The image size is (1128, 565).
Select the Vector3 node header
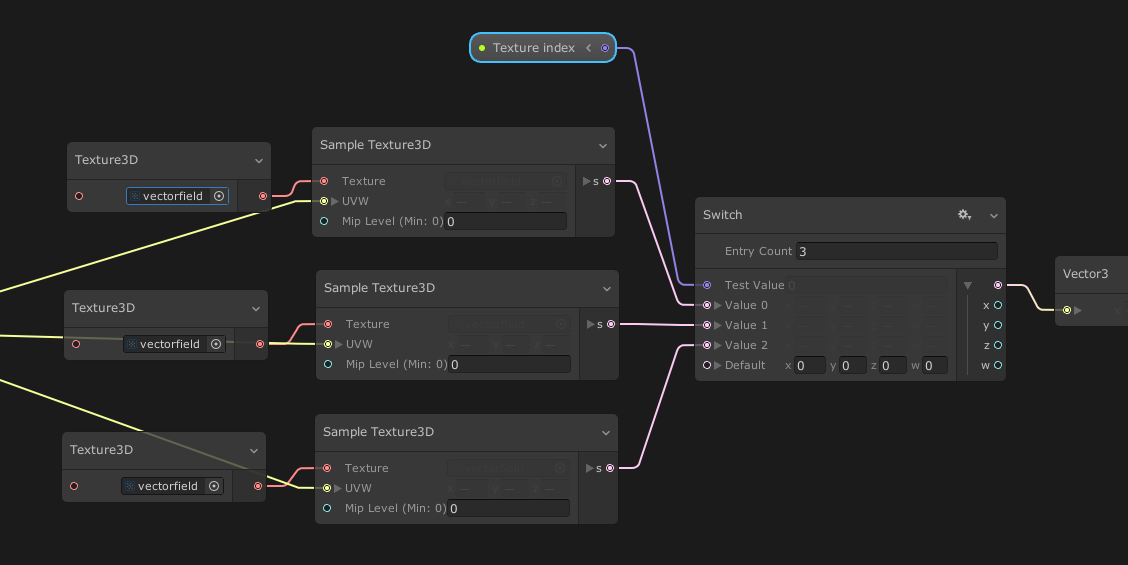(x=1085, y=273)
